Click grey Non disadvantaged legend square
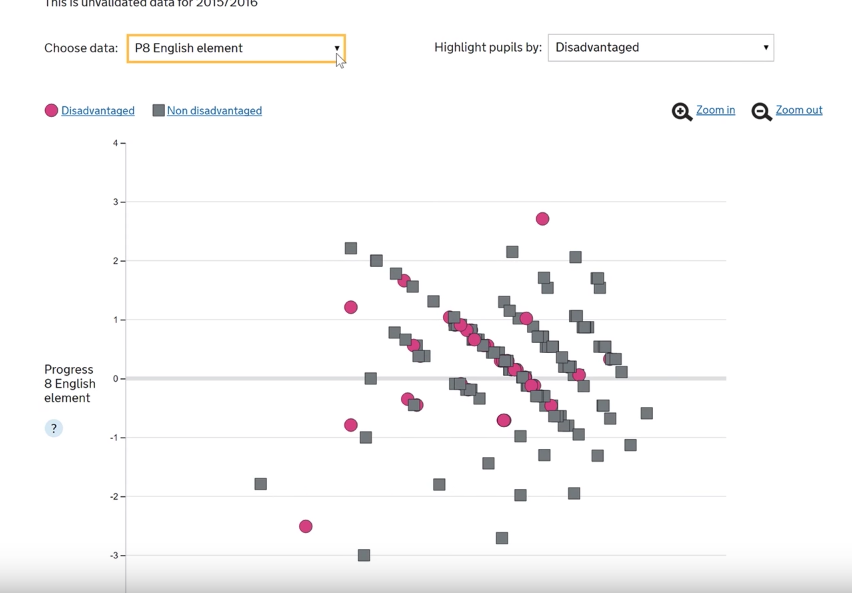This screenshot has width=852, height=593. (x=158, y=111)
